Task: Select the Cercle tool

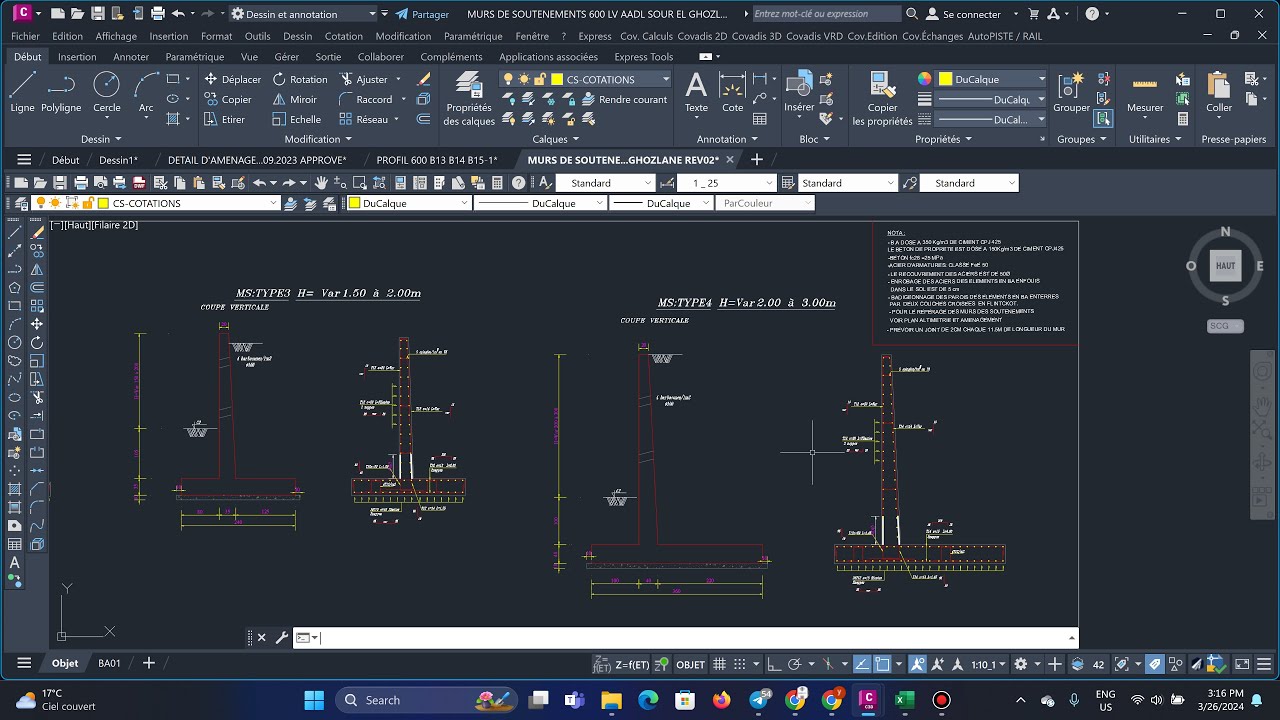Action: [x=107, y=93]
